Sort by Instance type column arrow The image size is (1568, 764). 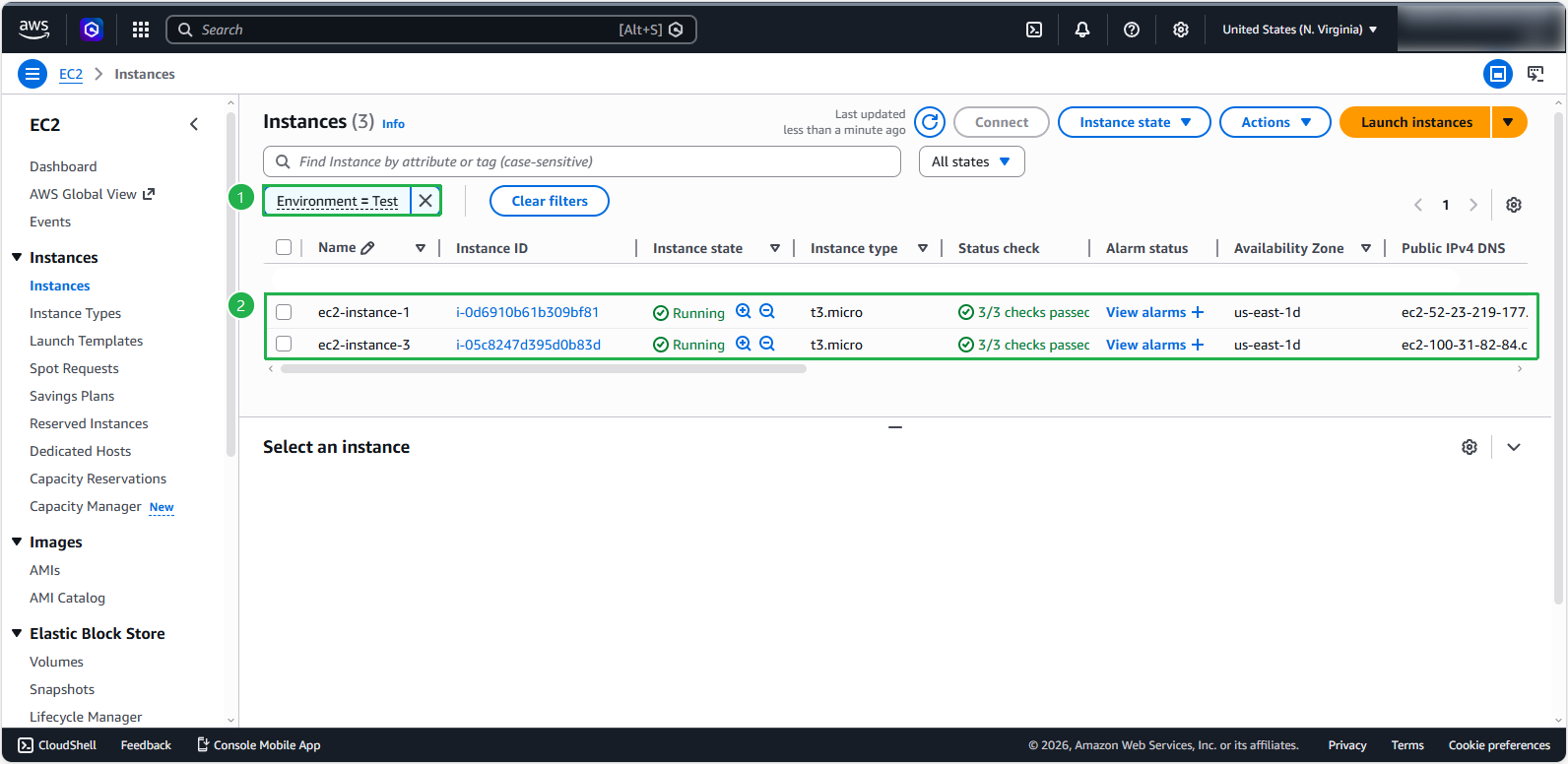point(923,248)
